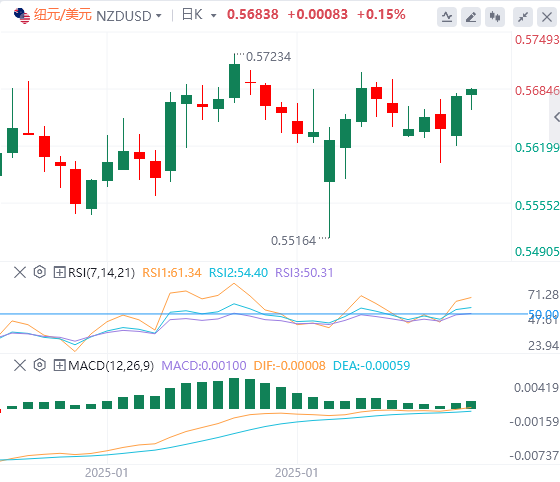Image resolution: width=560 pixels, height=482 pixels.
Task: Click the first 2025-01 time axis marker
Action: (106, 473)
